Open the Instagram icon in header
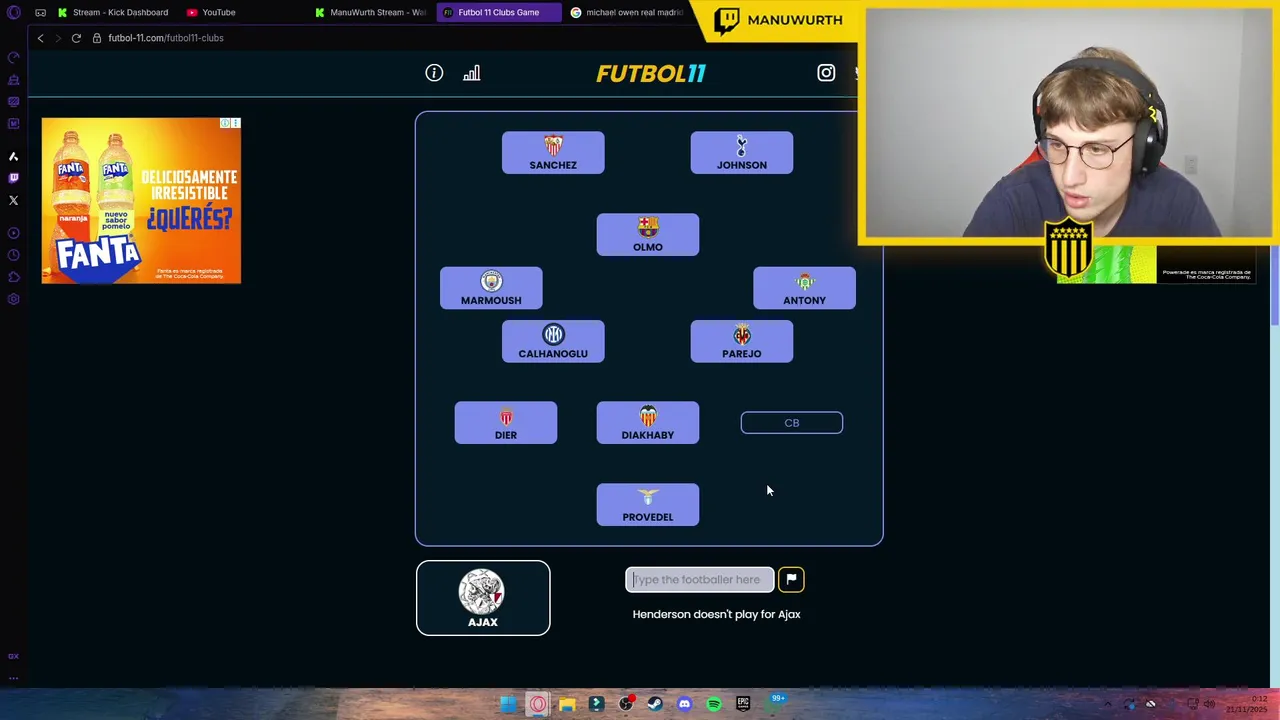 (x=826, y=73)
